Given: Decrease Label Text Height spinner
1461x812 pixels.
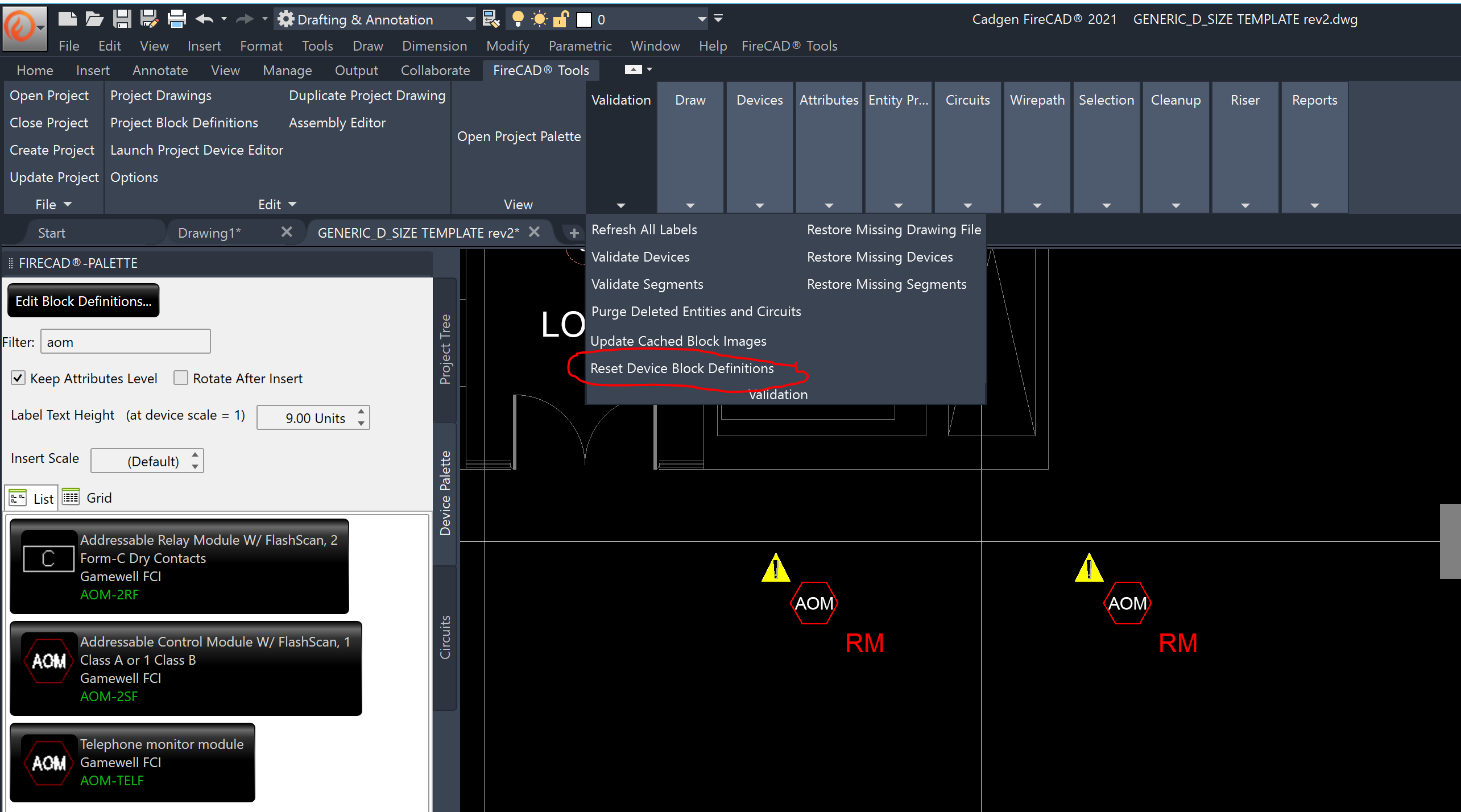Looking at the screenshot, I should pos(361,424).
